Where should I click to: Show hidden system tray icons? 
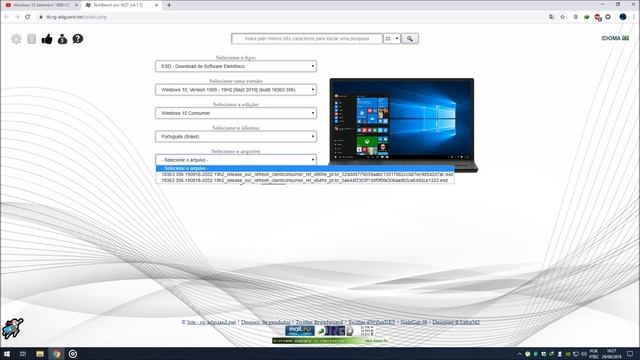(519, 354)
